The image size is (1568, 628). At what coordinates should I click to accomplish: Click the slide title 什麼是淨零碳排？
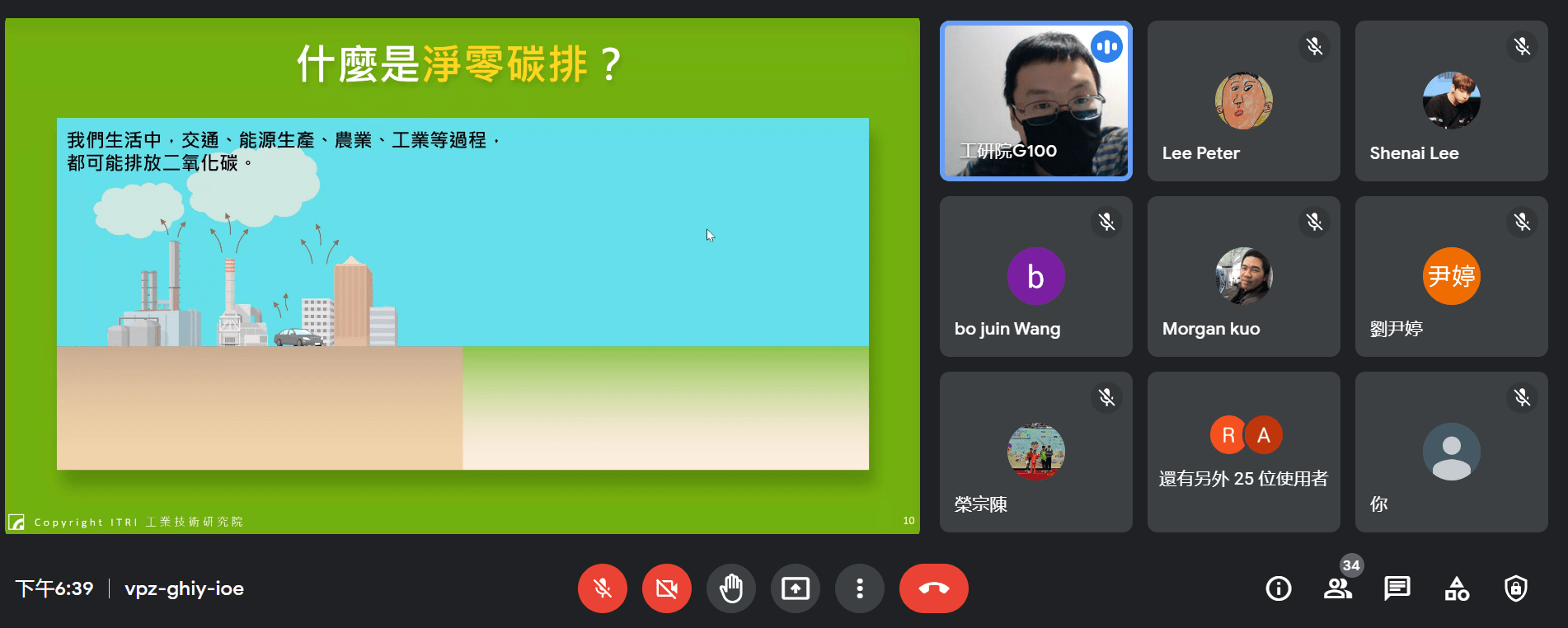pyautogui.click(x=459, y=64)
